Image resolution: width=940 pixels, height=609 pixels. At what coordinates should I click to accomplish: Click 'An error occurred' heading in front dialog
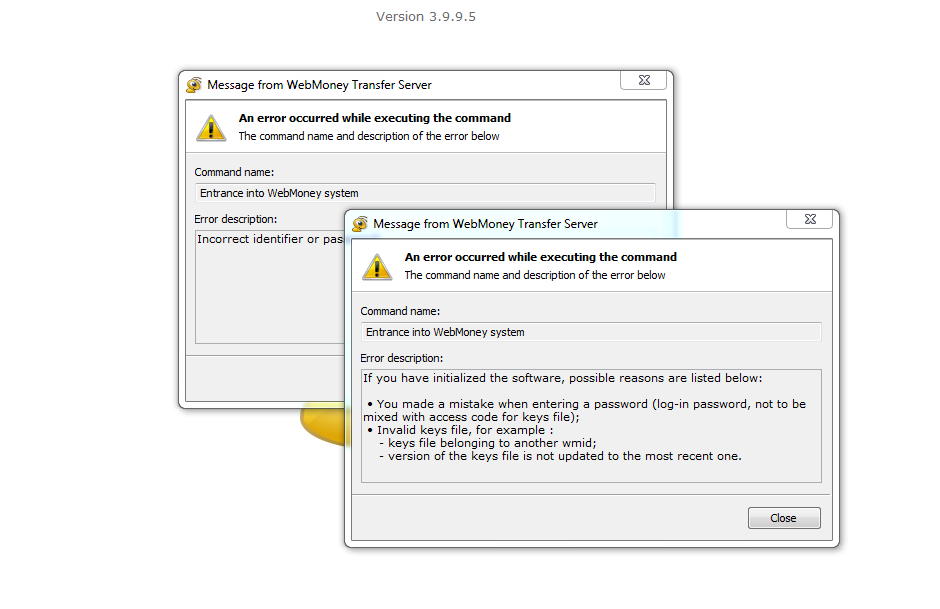(540, 257)
